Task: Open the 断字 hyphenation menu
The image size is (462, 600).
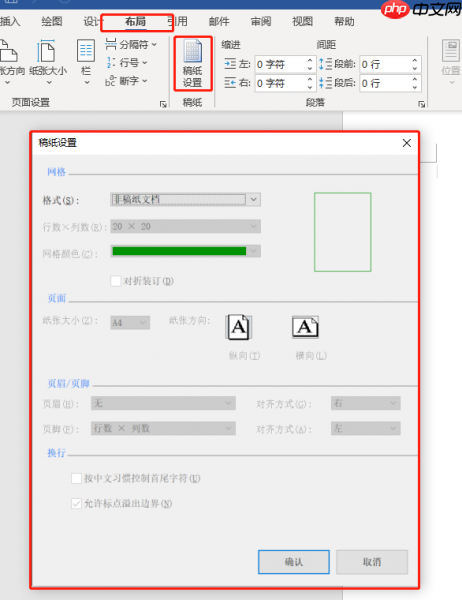Action: click(126, 81)
